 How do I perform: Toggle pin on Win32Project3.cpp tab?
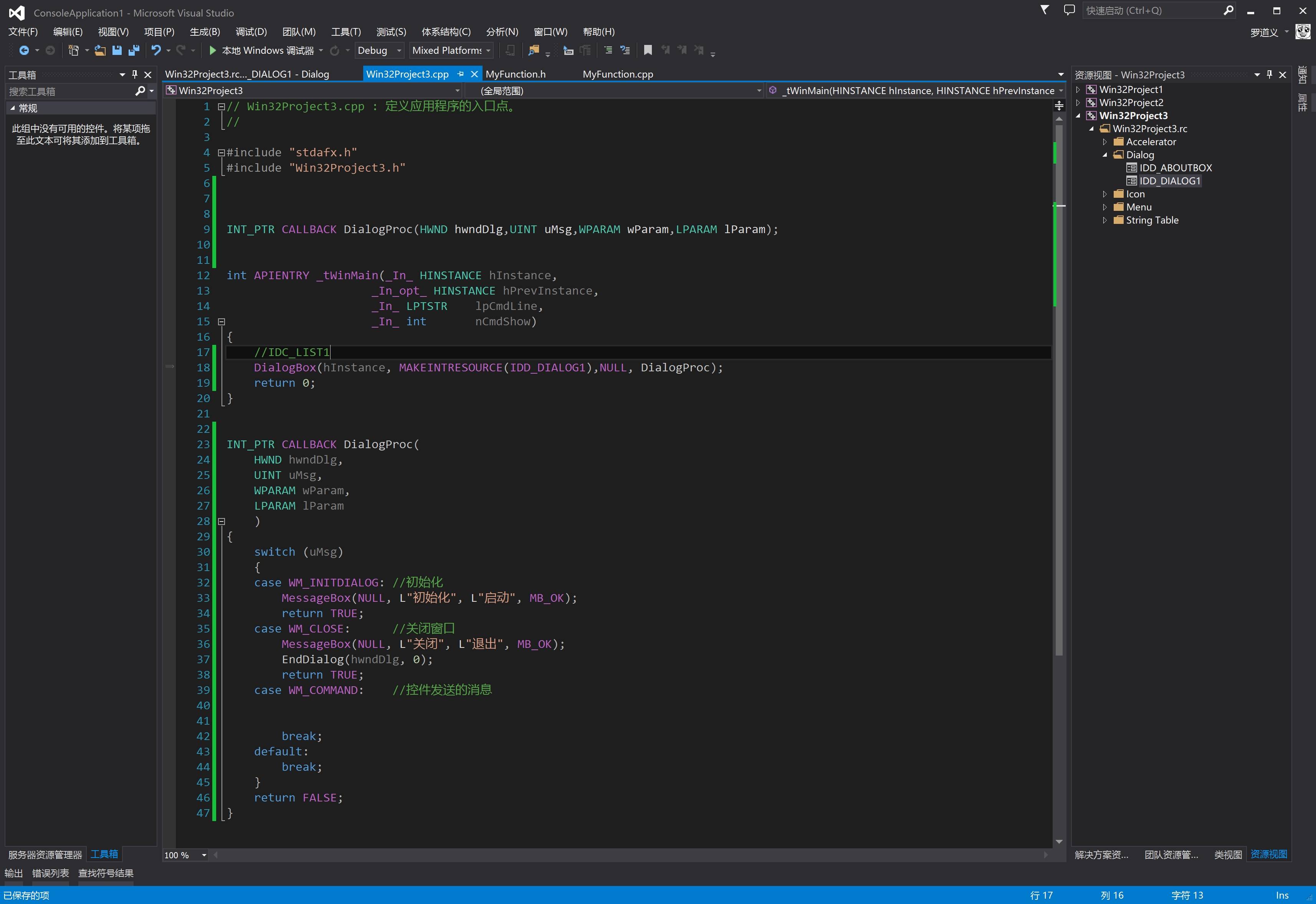[x=460, y=74]
